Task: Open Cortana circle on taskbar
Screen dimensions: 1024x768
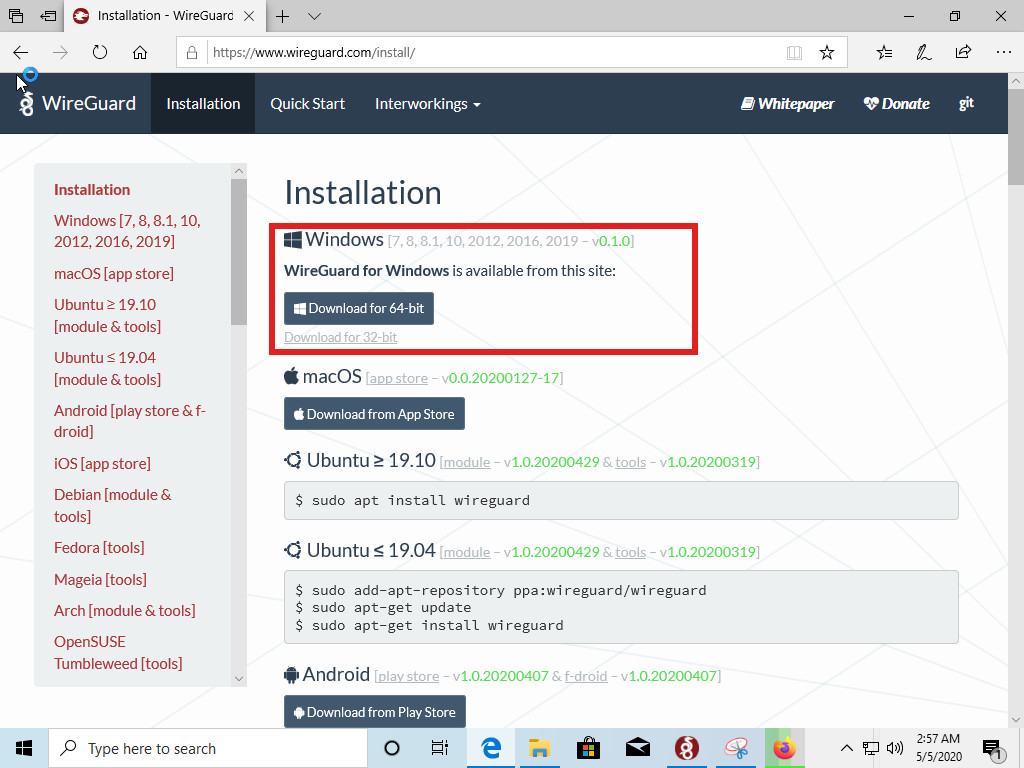Action: [392, 748]
